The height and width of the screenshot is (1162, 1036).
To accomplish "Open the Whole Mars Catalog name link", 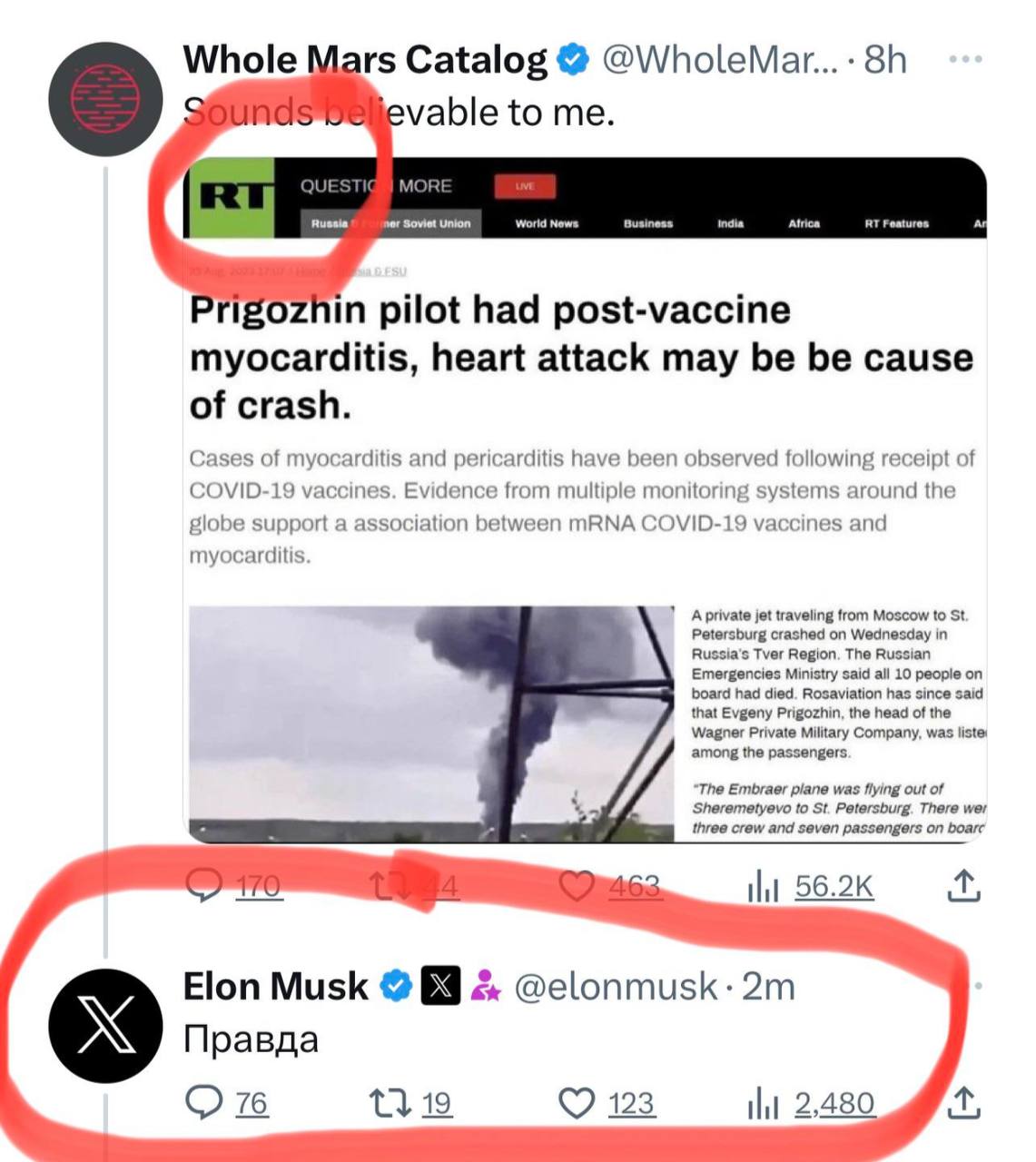I will click(x=365, y=60).
